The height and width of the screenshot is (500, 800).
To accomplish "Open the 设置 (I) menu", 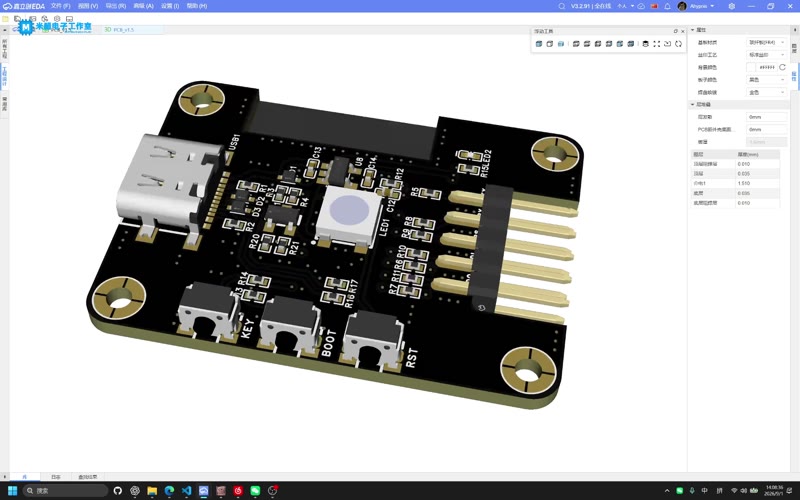I will tap(170, 6).
